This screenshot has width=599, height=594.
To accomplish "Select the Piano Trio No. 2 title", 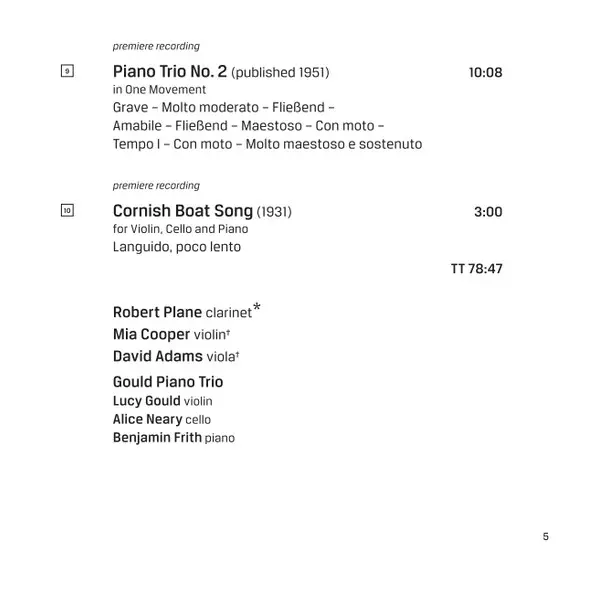I will [170, 71].
